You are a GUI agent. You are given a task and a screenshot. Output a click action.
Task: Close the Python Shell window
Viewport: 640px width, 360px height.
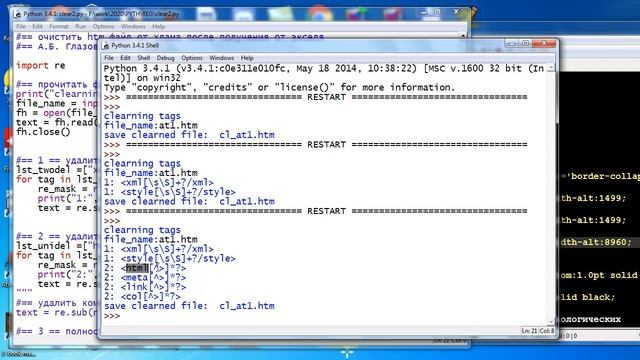click(x=544, y=43)
